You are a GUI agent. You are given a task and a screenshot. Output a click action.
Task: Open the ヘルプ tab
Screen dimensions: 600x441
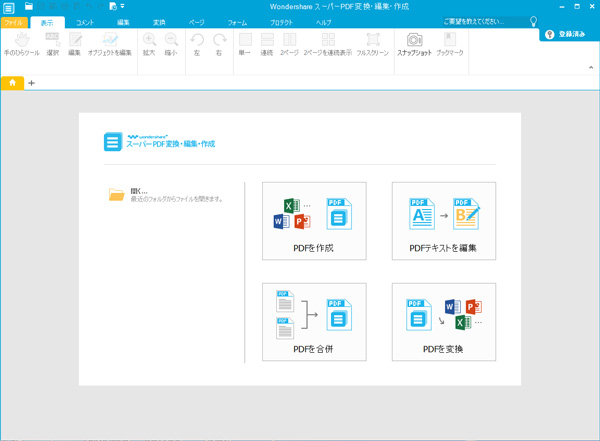pyautogui.click(x=323, y=23)
